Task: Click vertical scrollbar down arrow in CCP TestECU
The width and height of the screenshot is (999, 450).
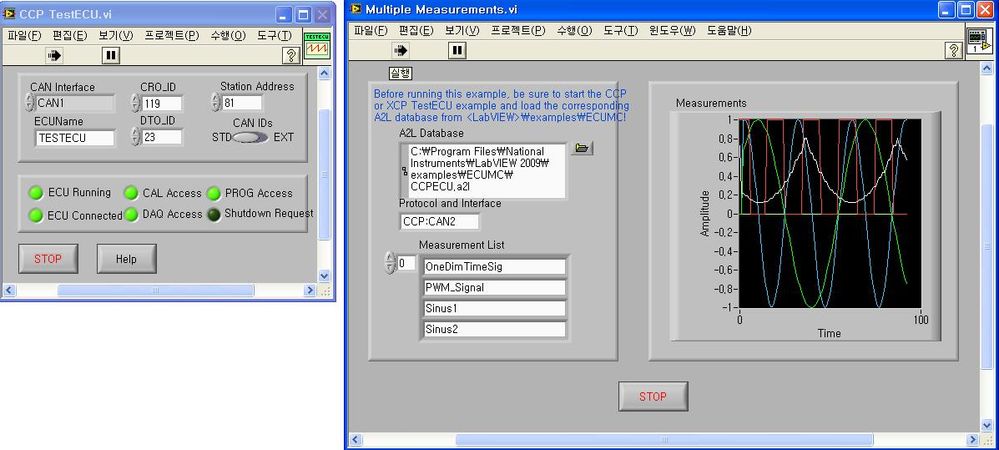Action: pos(324,276)
